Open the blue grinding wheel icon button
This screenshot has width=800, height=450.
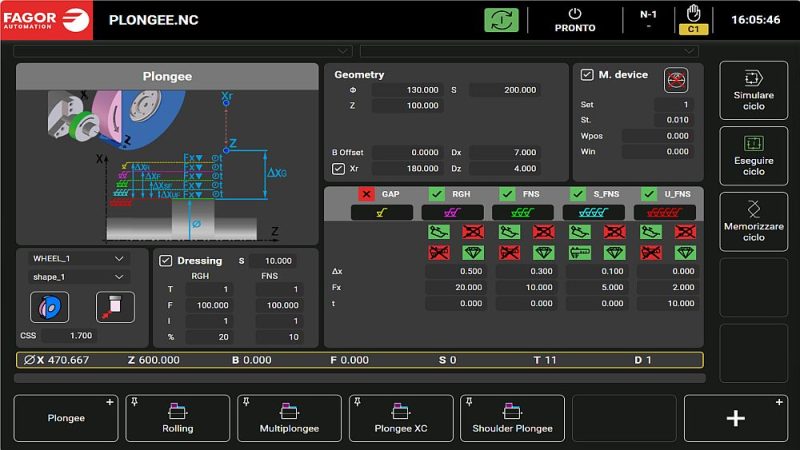click(x=49, y=307)
